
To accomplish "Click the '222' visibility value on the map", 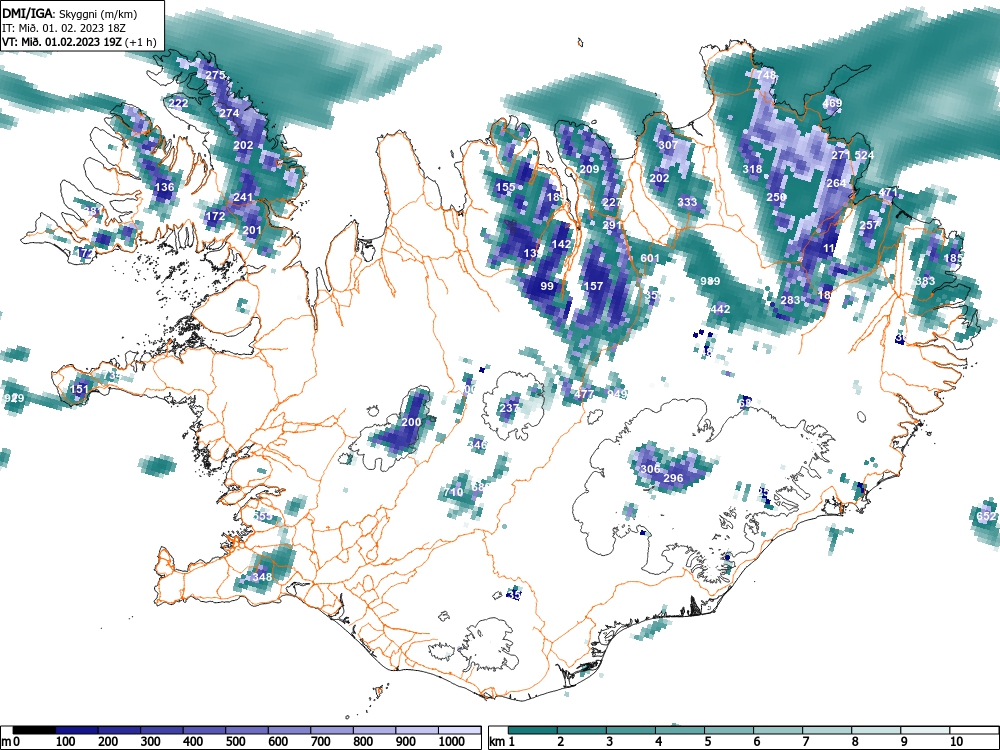I will click(x=179, y=103).
